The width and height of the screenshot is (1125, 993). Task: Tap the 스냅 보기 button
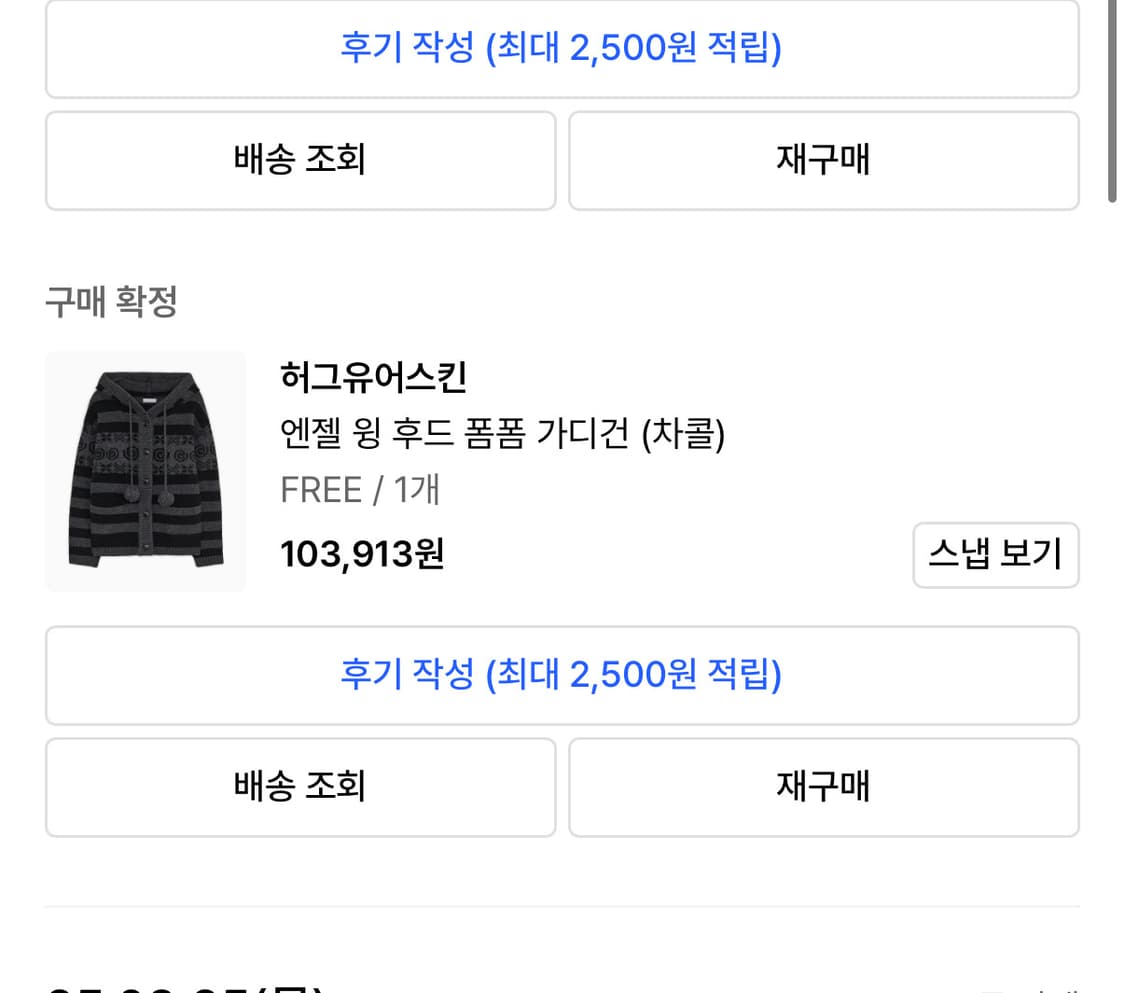pos(995,554)
